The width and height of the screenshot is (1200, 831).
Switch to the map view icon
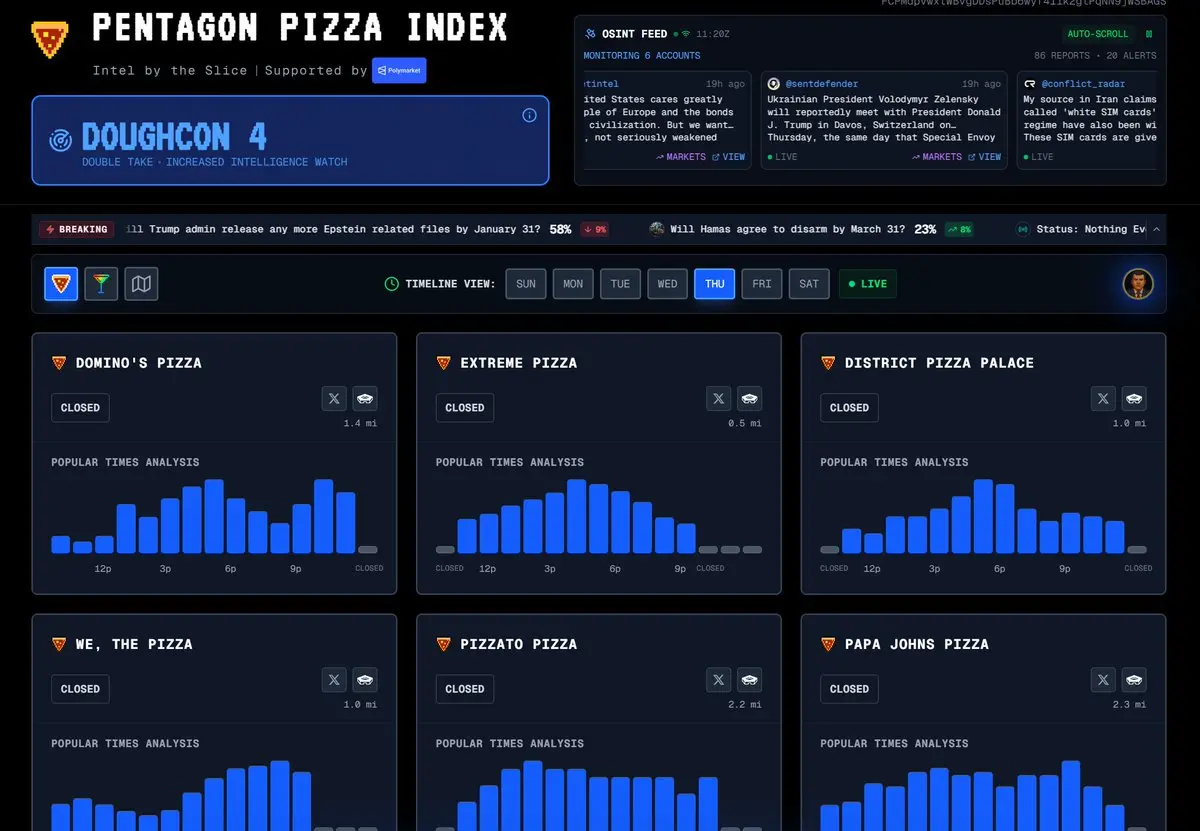pyautogui.click(x=142, y=284)
